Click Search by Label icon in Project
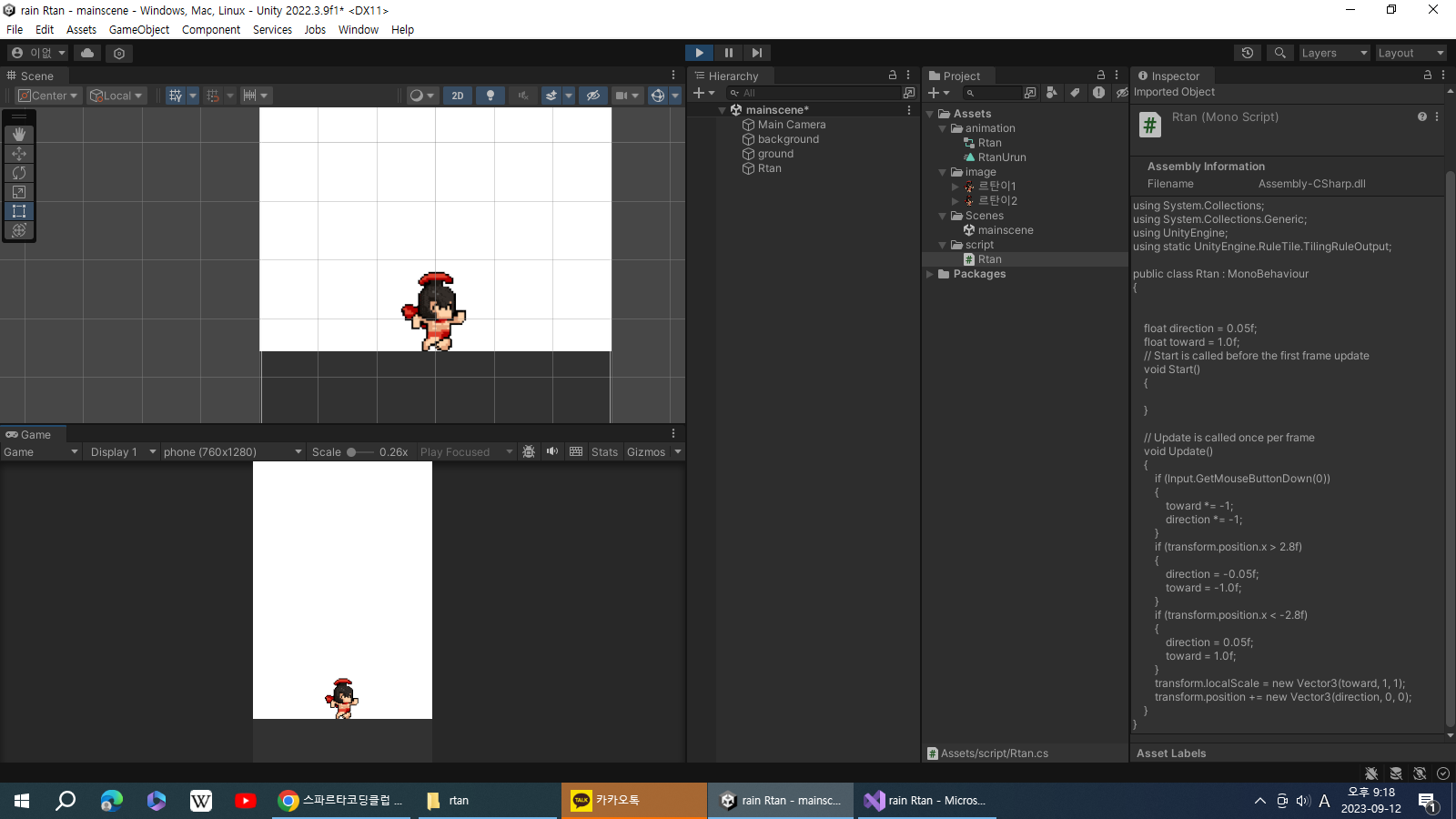The image size is (1456, 819). coord(1075,93)
